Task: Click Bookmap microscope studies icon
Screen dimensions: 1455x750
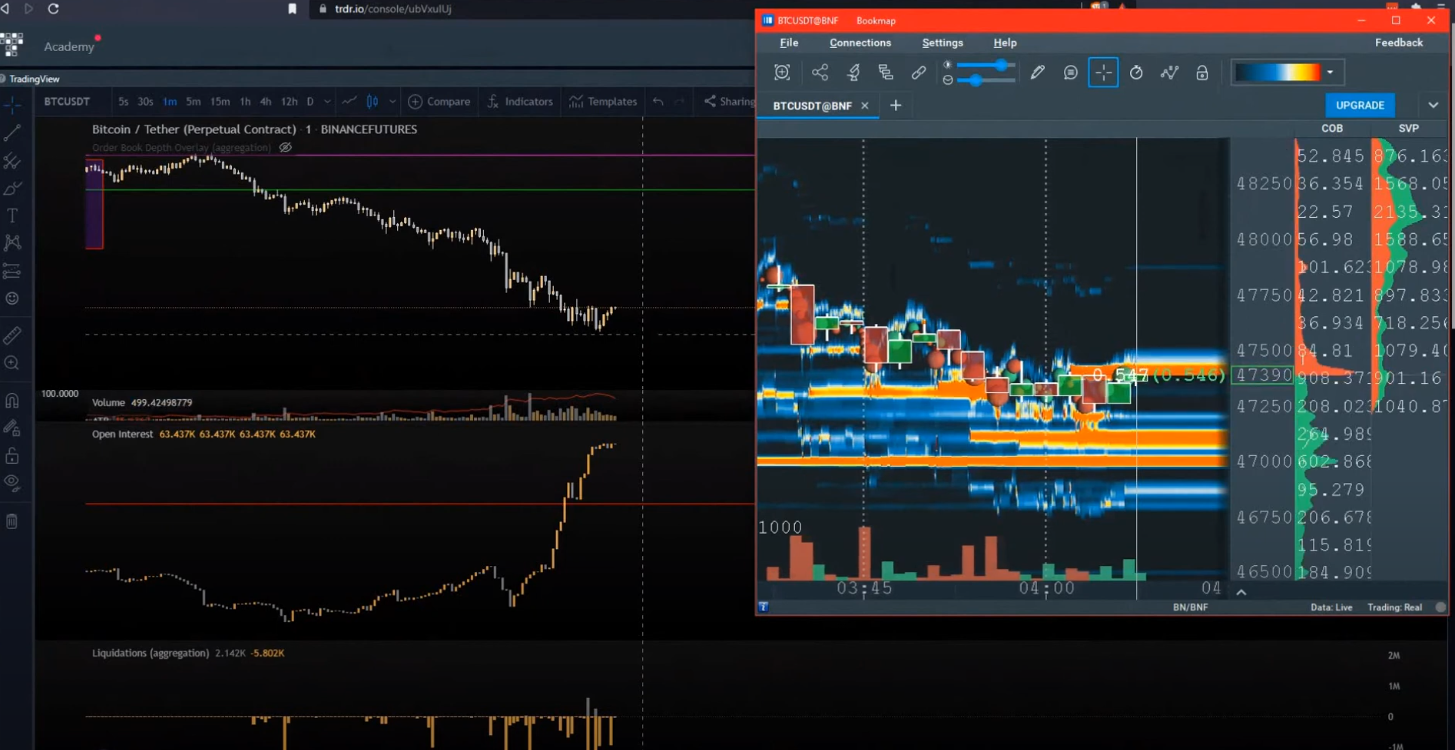Action: point(853,72)
